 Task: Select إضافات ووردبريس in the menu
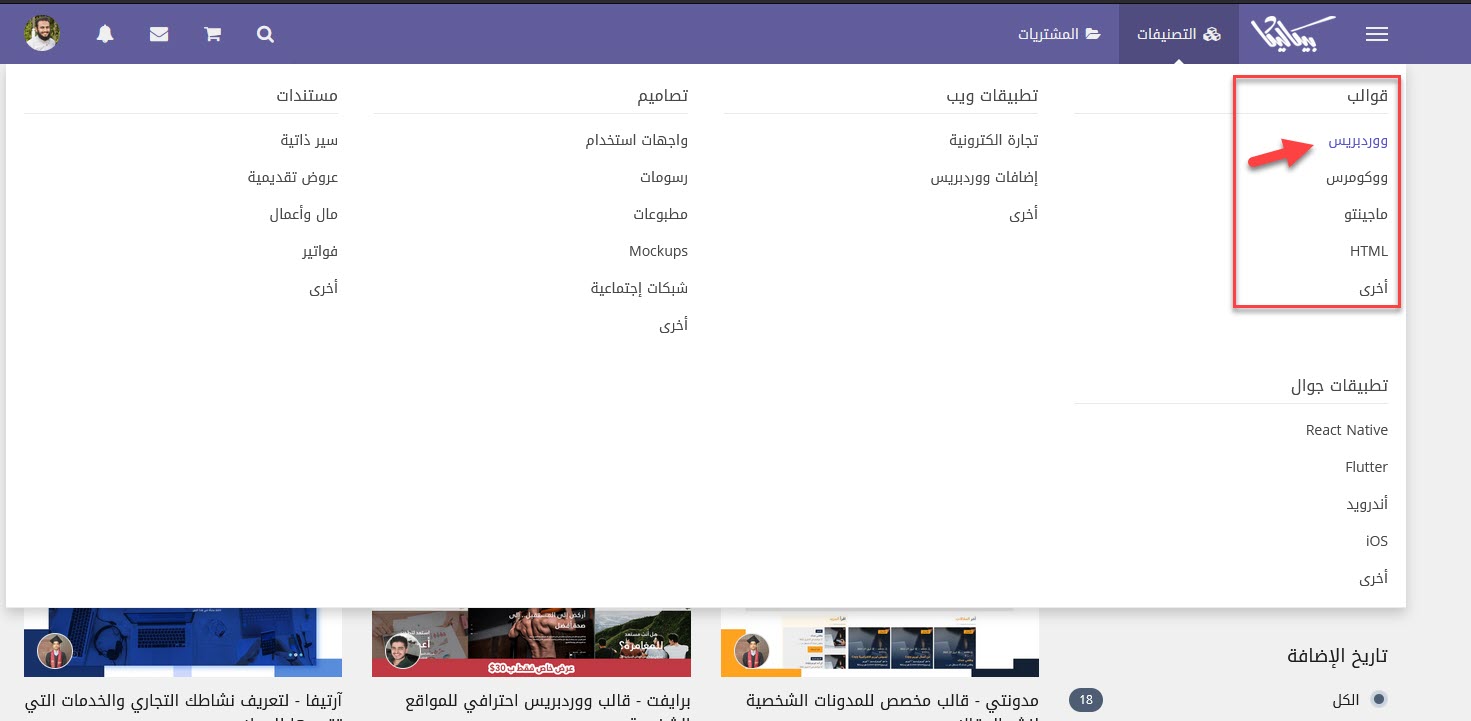pyautogui.click(x=984, y=178)
